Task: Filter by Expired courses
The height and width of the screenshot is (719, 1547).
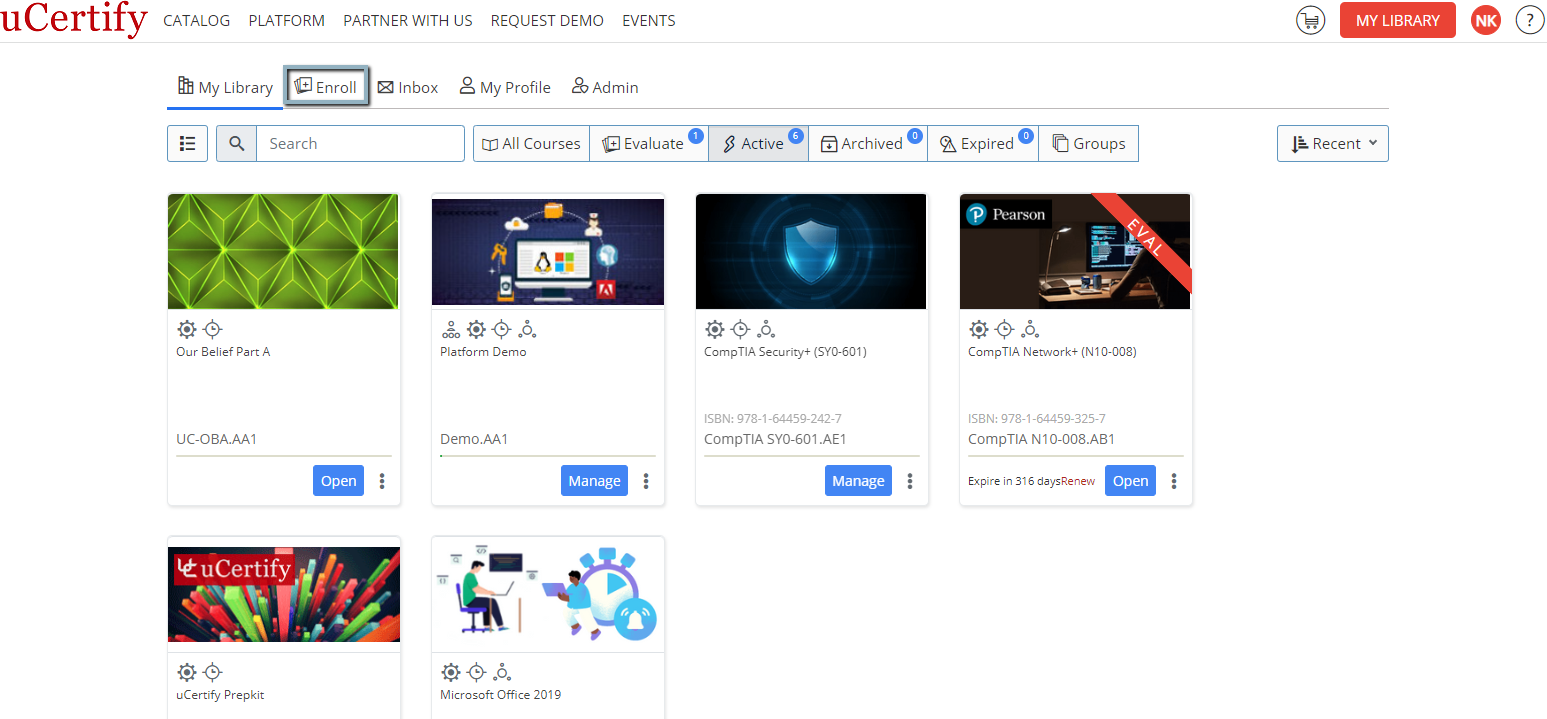Action: click(x=982, y=143)
